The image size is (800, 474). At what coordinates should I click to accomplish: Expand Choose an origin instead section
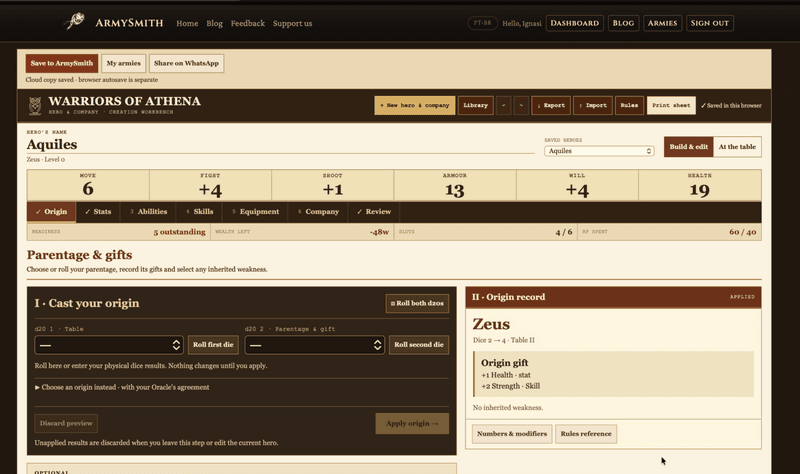pyautogui.click(x=122, y=387)
